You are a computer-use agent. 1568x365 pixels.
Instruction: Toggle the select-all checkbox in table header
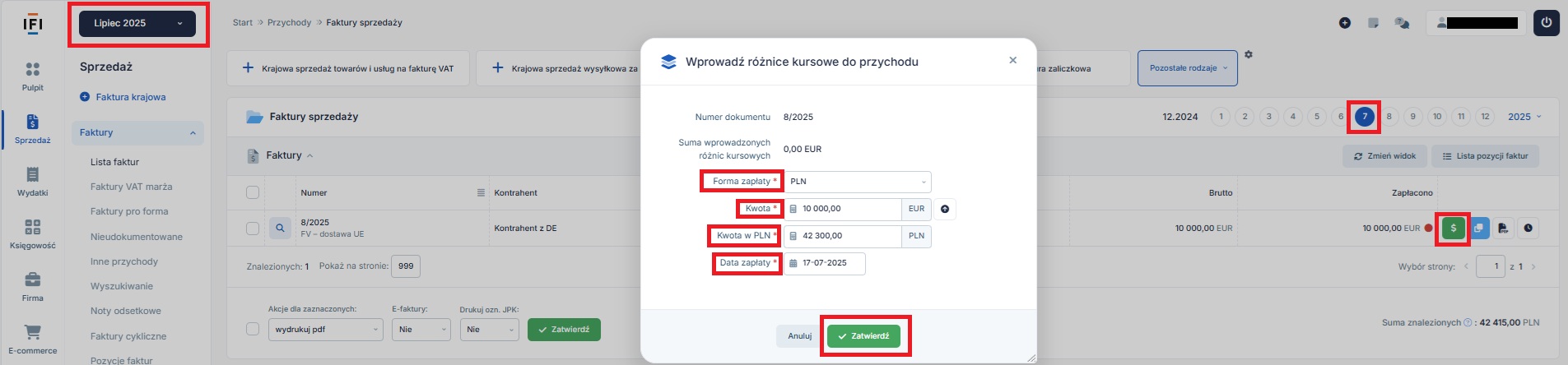click(x=253, y=192)
